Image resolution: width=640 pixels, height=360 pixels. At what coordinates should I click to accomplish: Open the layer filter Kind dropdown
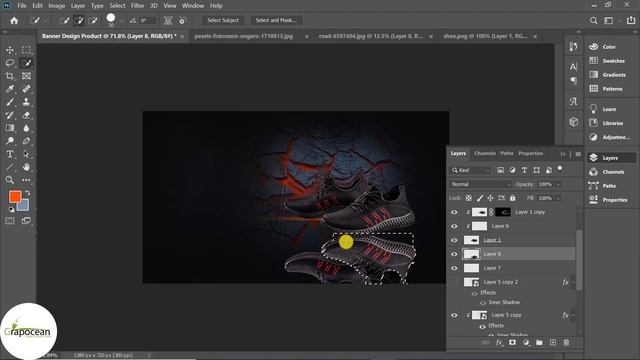click(x=471, y=170)
